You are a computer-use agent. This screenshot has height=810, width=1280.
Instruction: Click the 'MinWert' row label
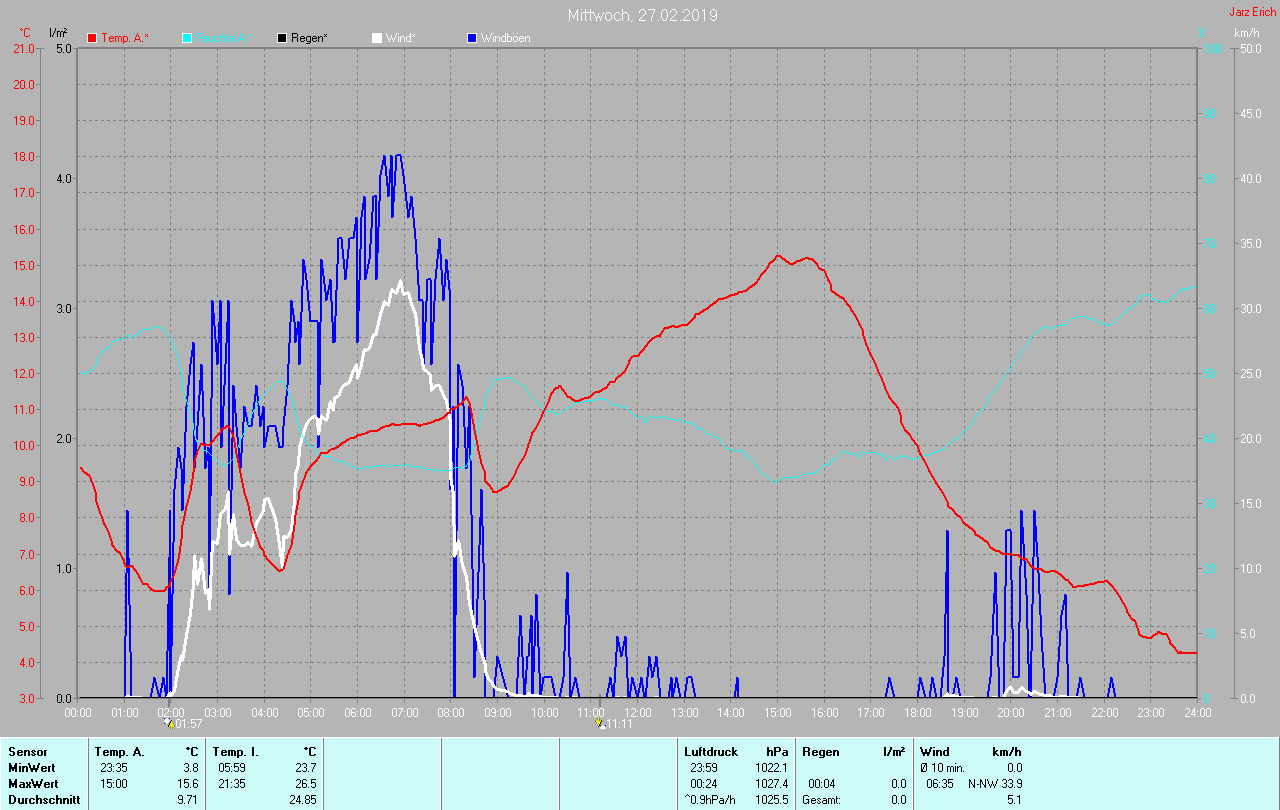pyautogui.click(x=31, y=768)
